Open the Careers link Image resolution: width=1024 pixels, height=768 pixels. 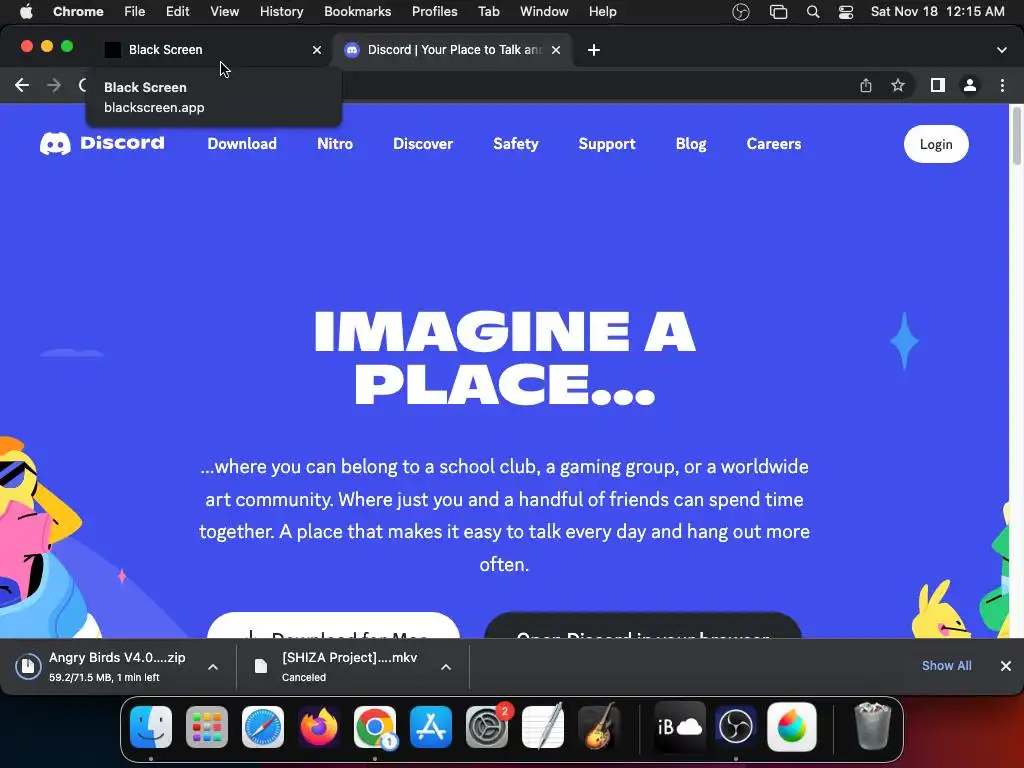774,144
